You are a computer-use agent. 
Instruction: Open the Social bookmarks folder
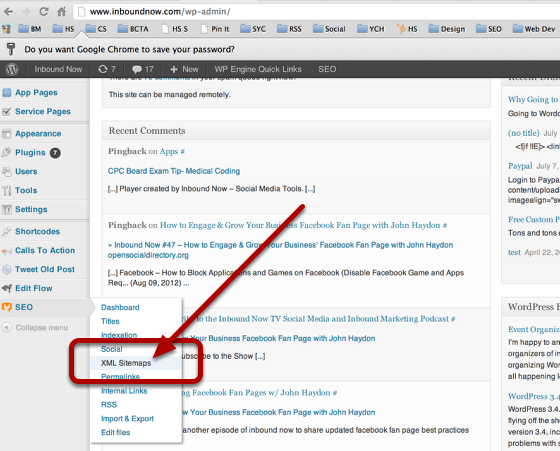point(329,29)
